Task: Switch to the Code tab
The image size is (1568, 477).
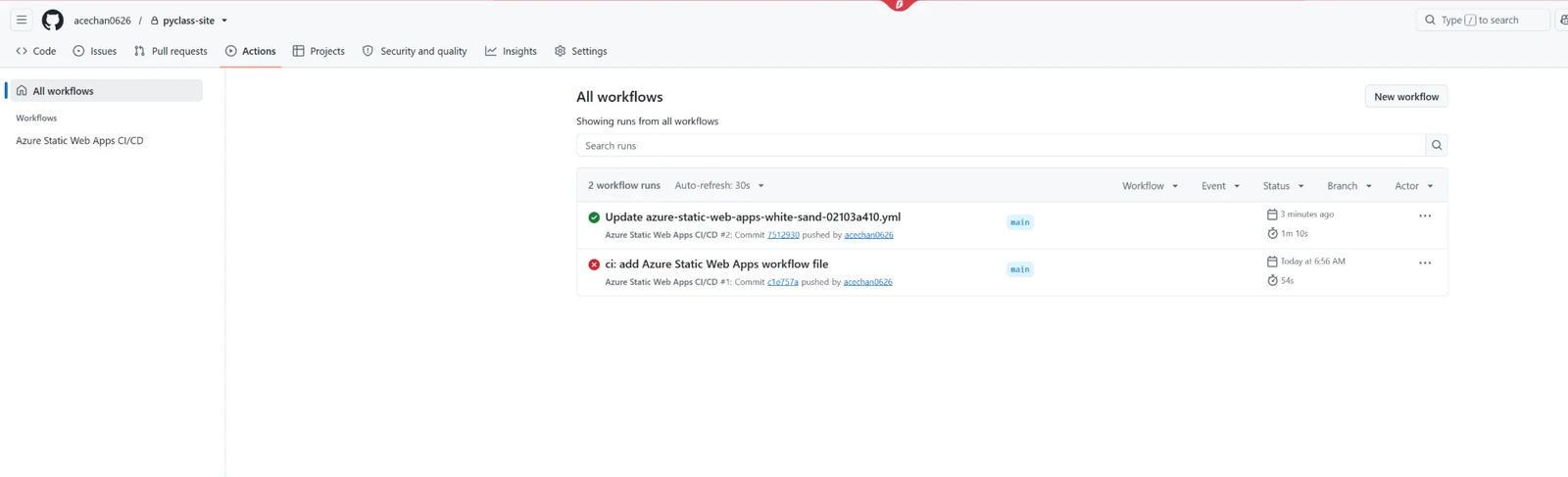Action: [36, 51]
